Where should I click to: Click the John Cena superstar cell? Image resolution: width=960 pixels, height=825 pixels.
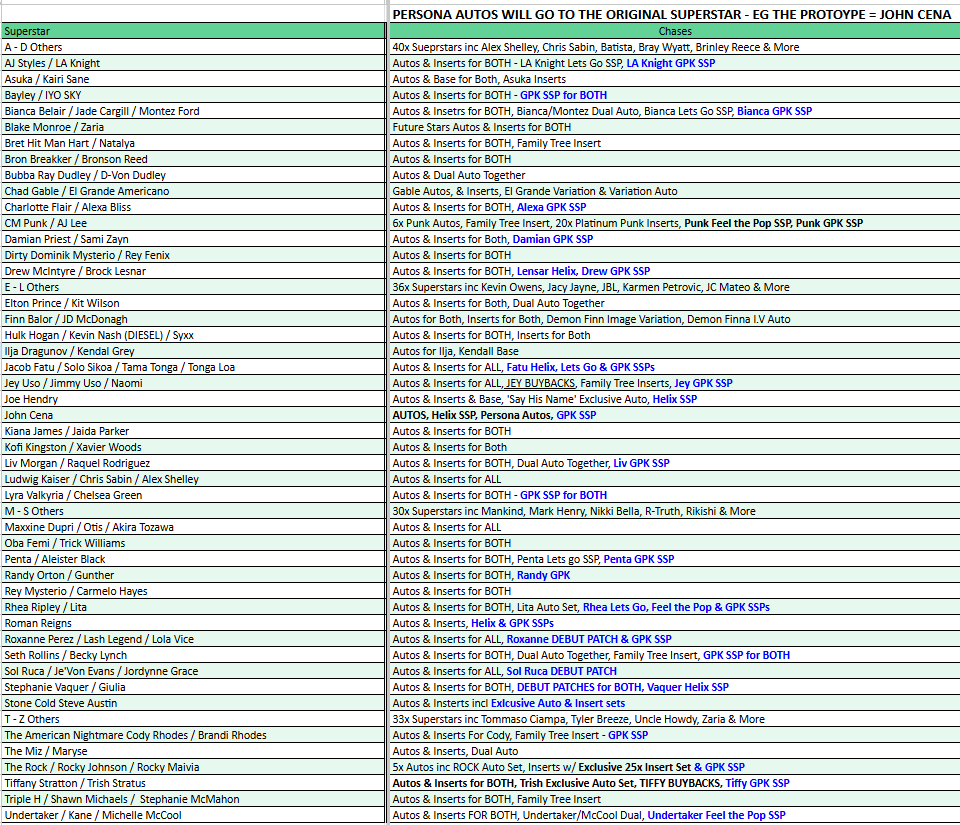click(x=193, y=415)
